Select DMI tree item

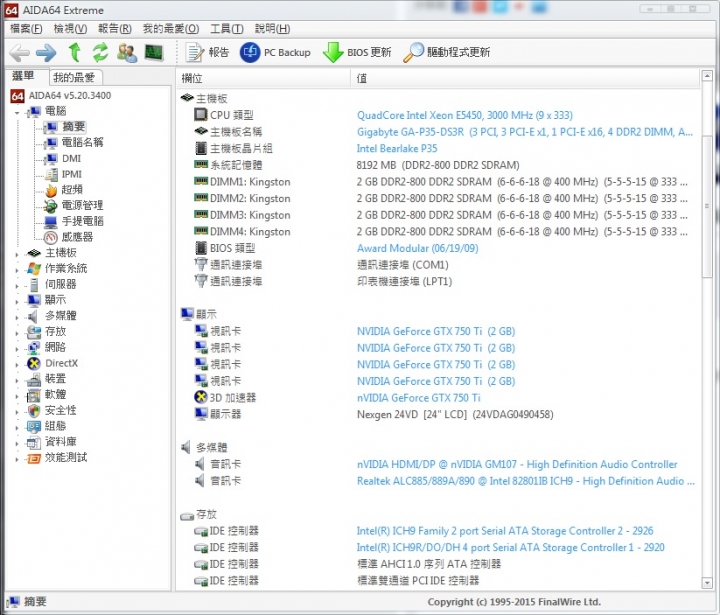pyautogui.click(x=72, y=158)
